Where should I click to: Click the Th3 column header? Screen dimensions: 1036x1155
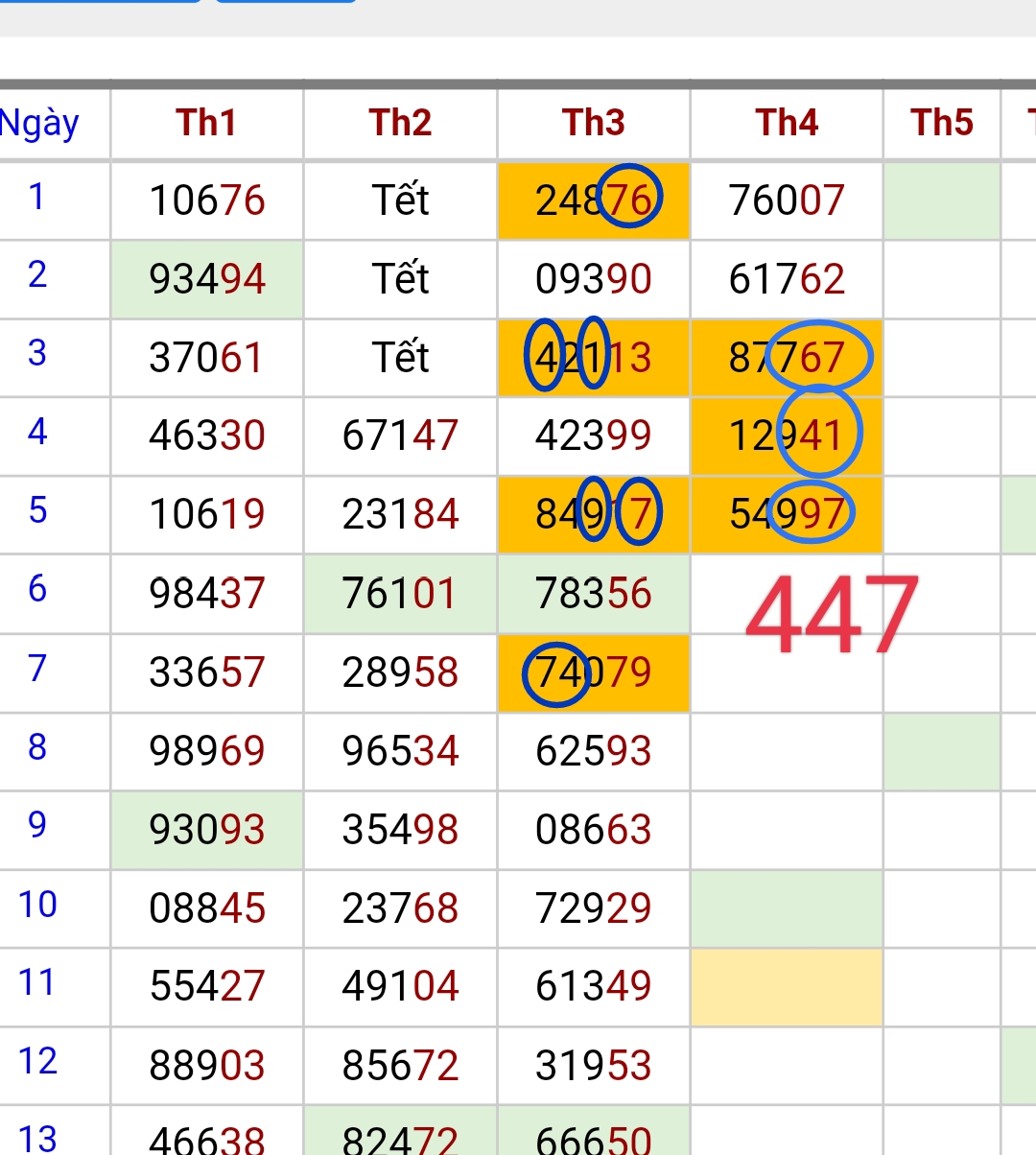[x=594, y=123]
